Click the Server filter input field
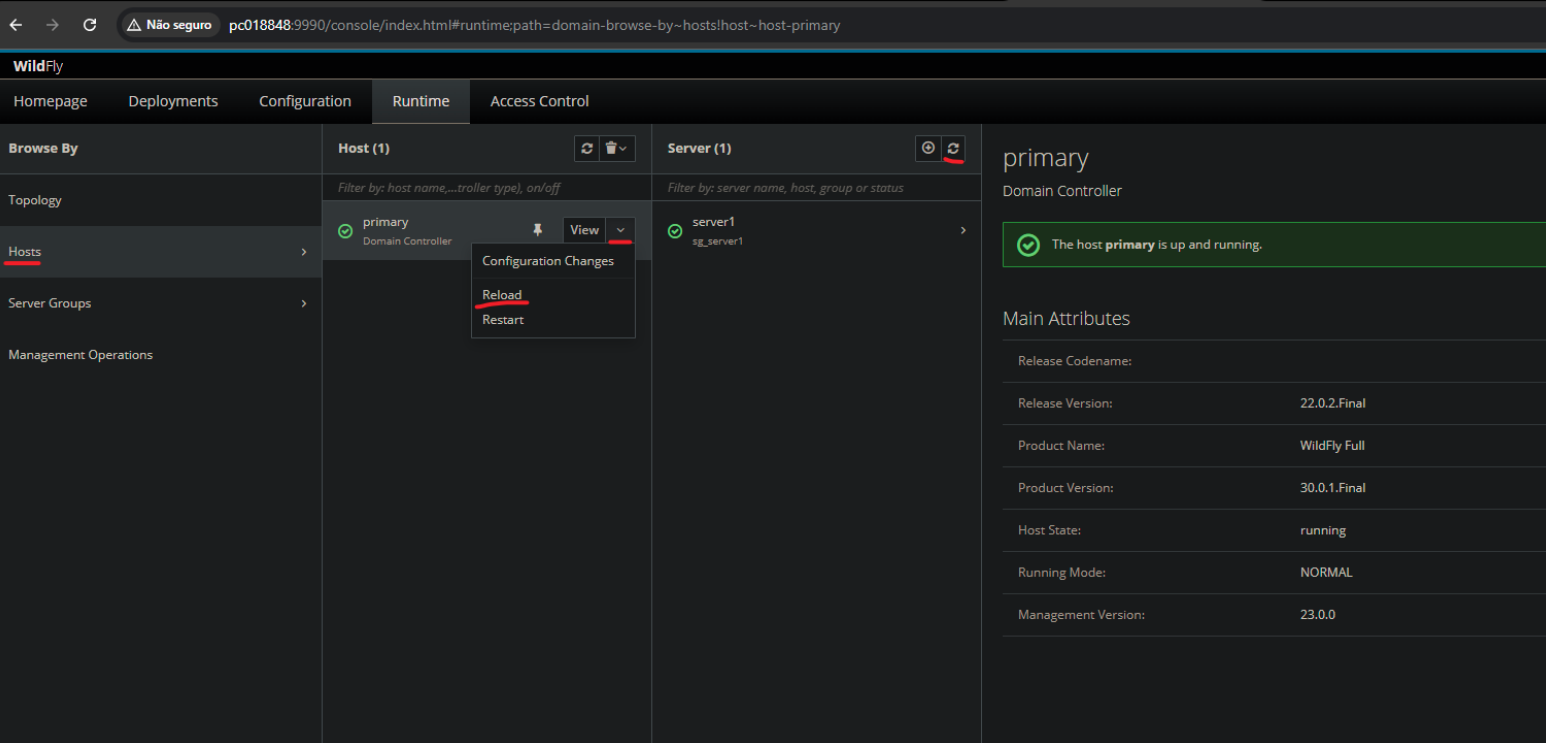Image resolution: width=1546 pixels, height=743 pixels. click(x=816, y=188)
